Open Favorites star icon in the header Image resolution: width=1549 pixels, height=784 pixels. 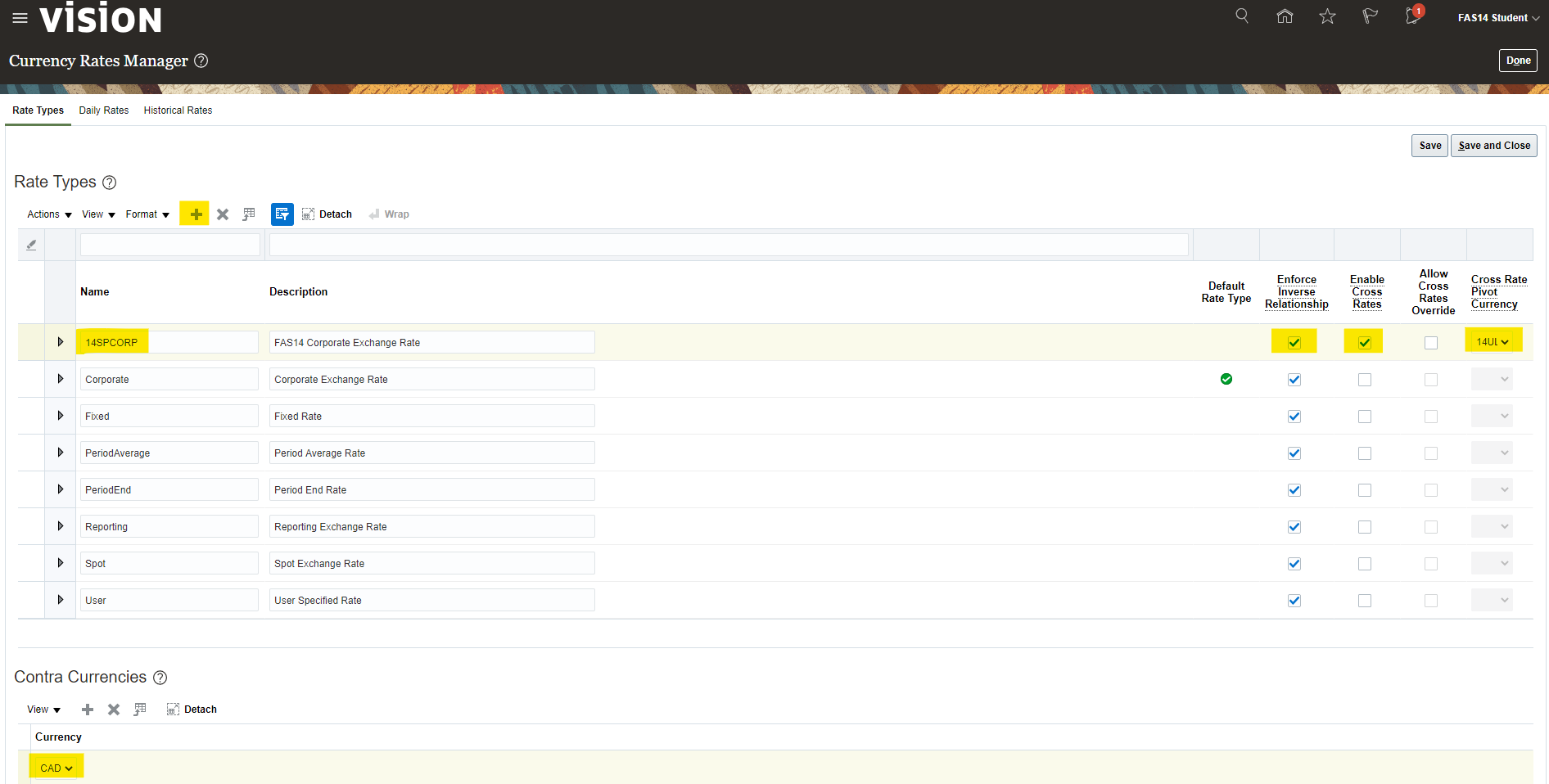point(1327,16)
